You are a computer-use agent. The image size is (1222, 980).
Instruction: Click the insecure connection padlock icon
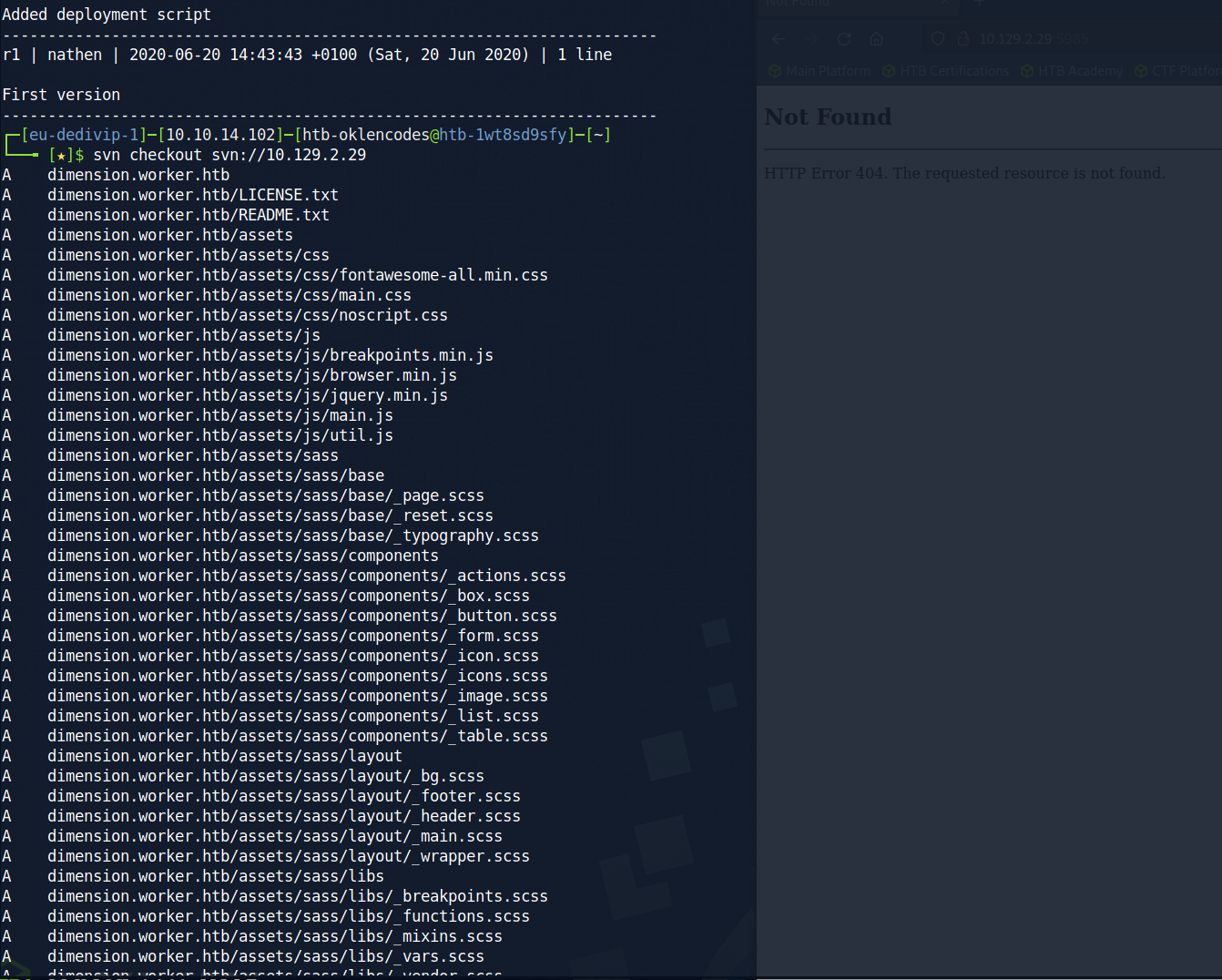[x=962, y=39]
